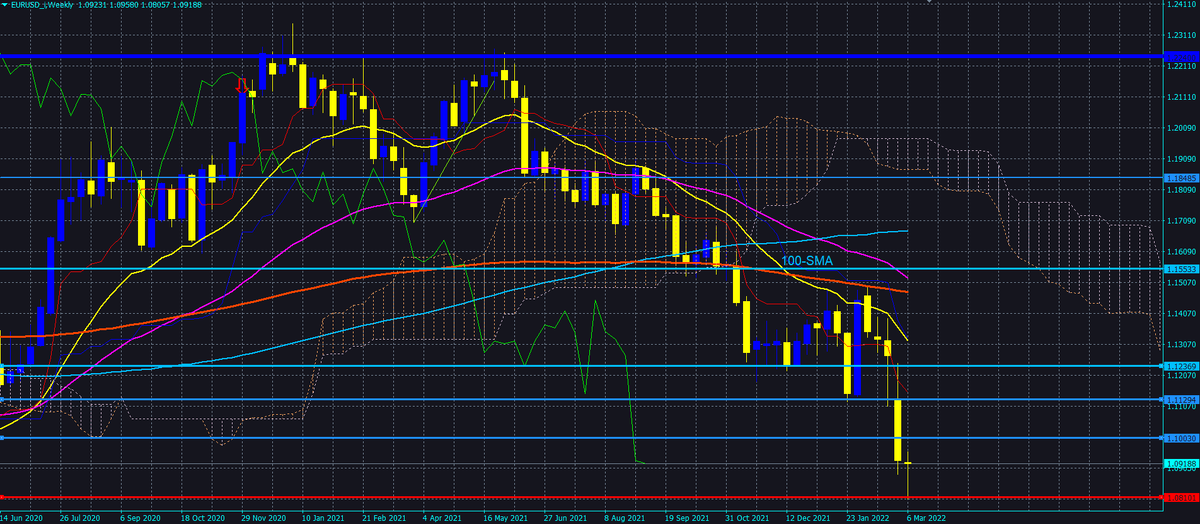The width and height of the screenshot is (1200, 524).
Task: Click the 1.14070 price scale value
Action: (1181, 313)
